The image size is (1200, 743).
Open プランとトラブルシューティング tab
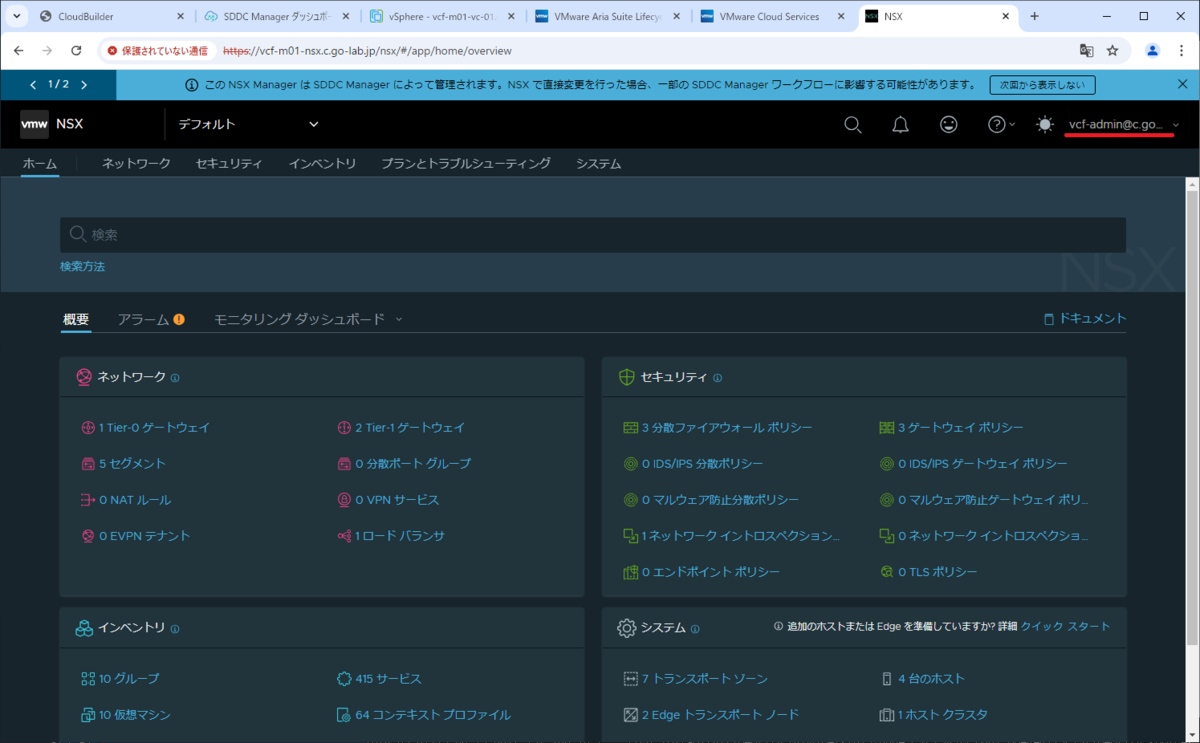[x=466, y=163]
